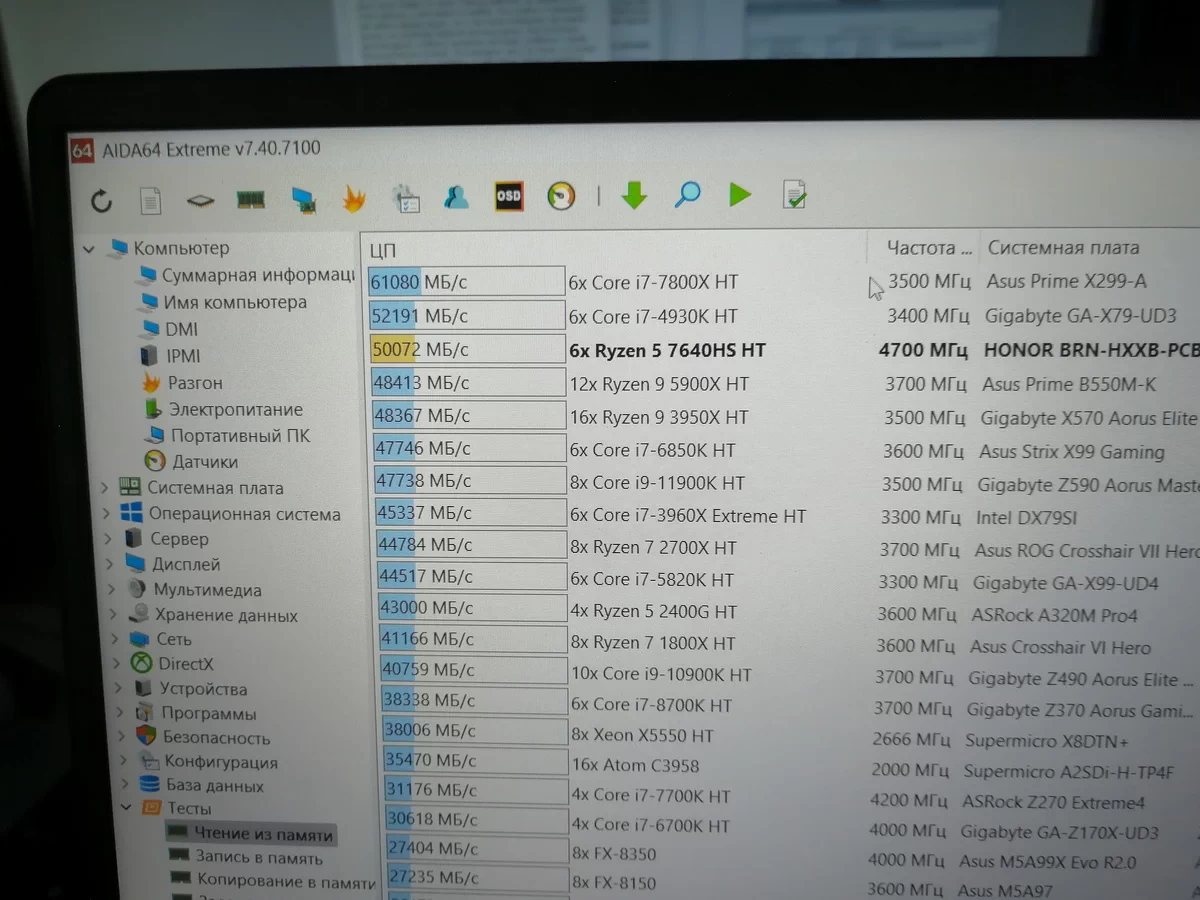Screen dimensions: 1200x900
Task: Click the motherboard chip toolbar icon
Action: click(200, 200)
